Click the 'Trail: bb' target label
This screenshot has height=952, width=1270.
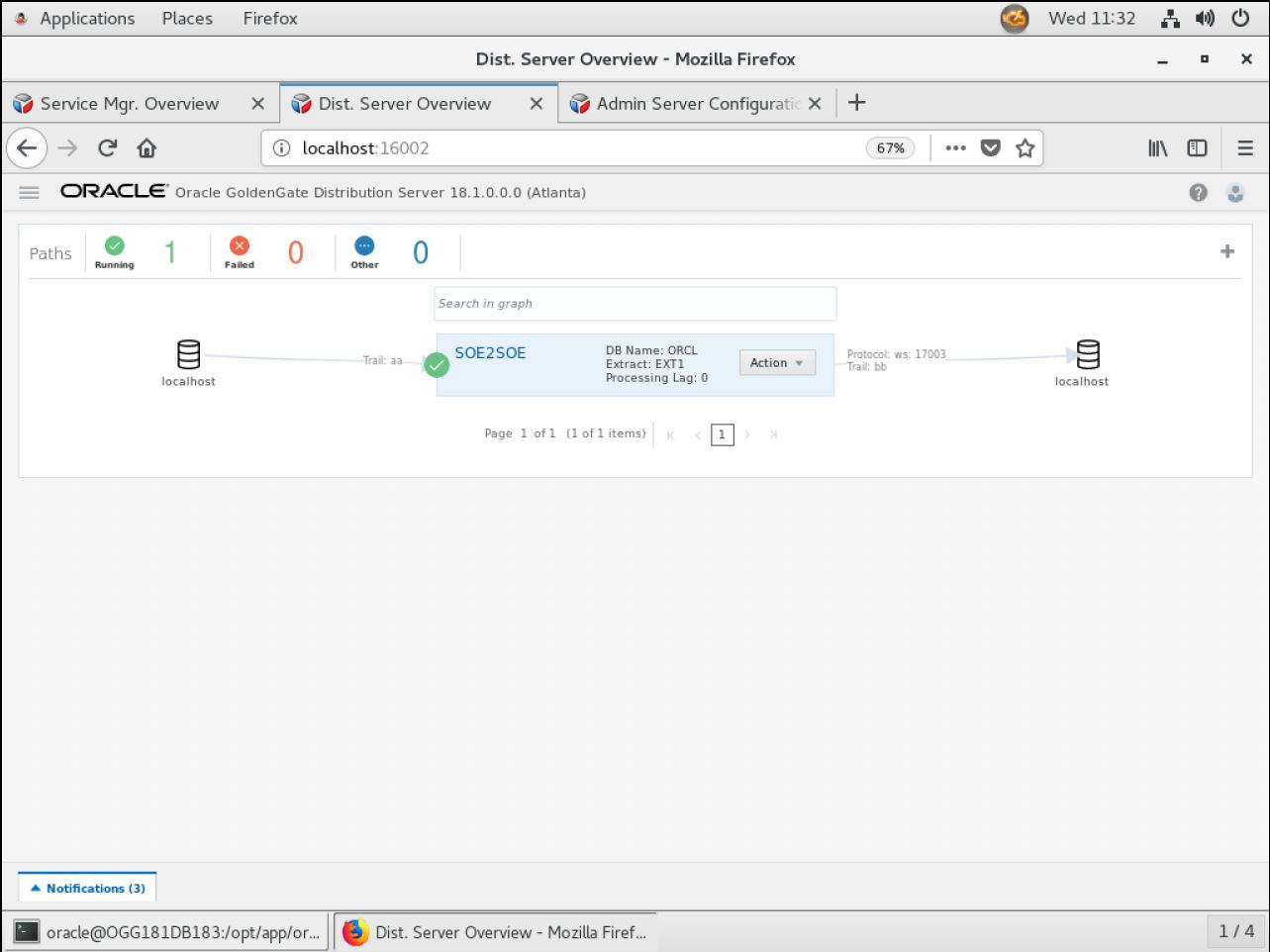867,367
